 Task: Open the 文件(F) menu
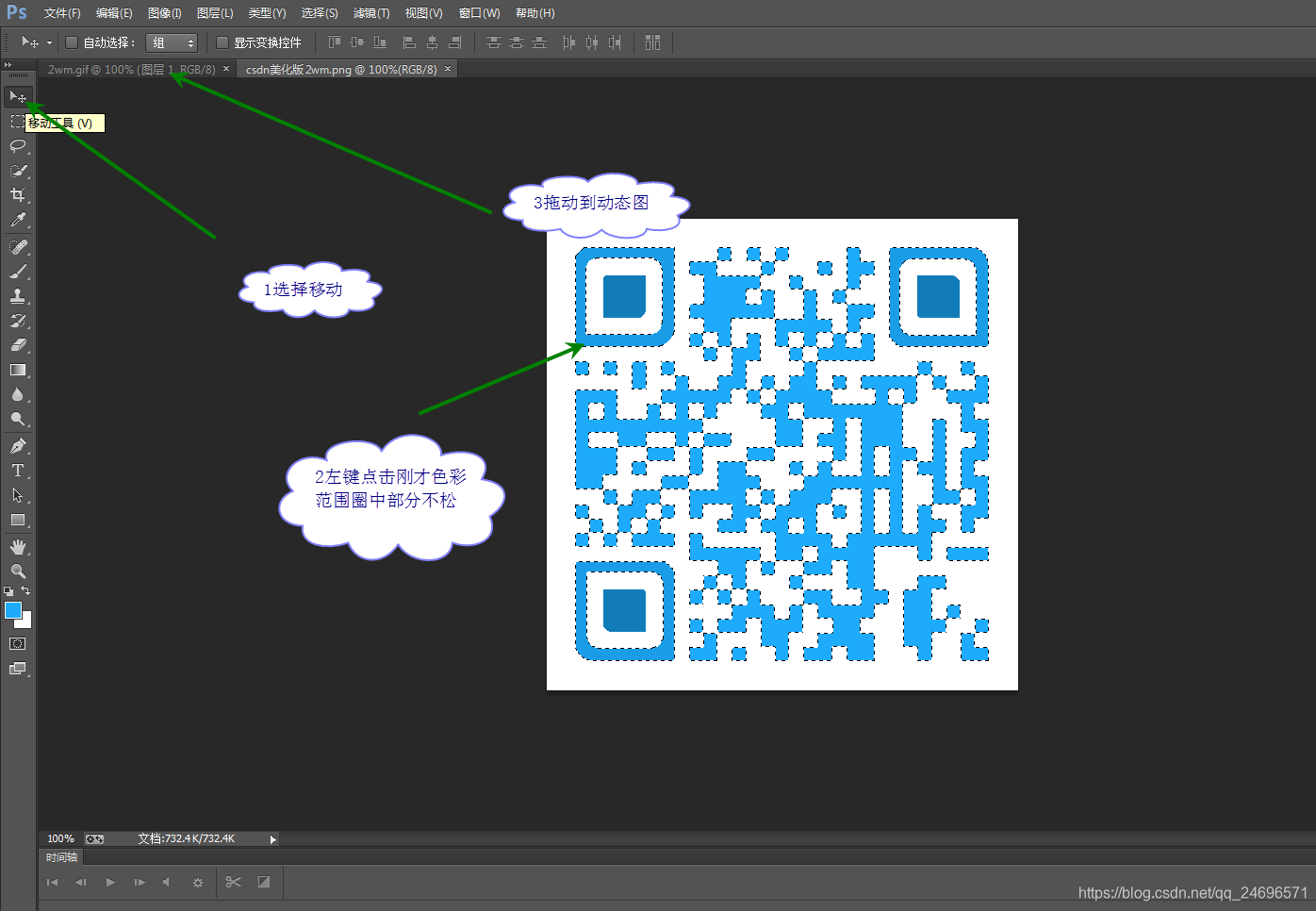[62, 13]
